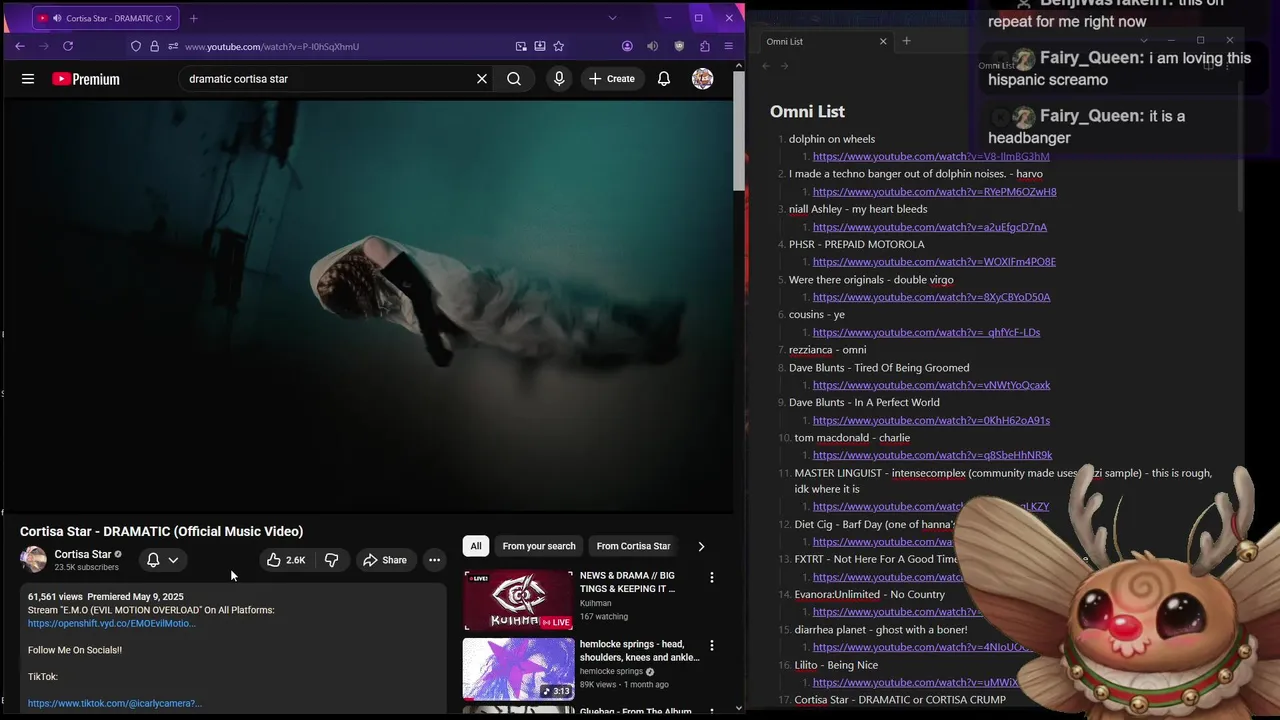Run the search with the magnifier button

(x=514, y=79)
